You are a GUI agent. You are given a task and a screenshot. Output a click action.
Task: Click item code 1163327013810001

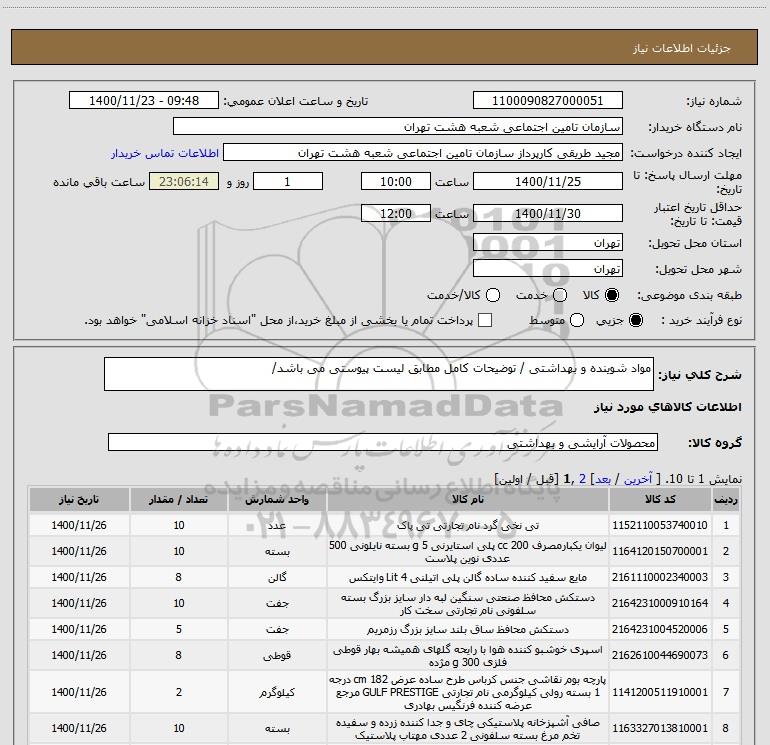point(660,728)
